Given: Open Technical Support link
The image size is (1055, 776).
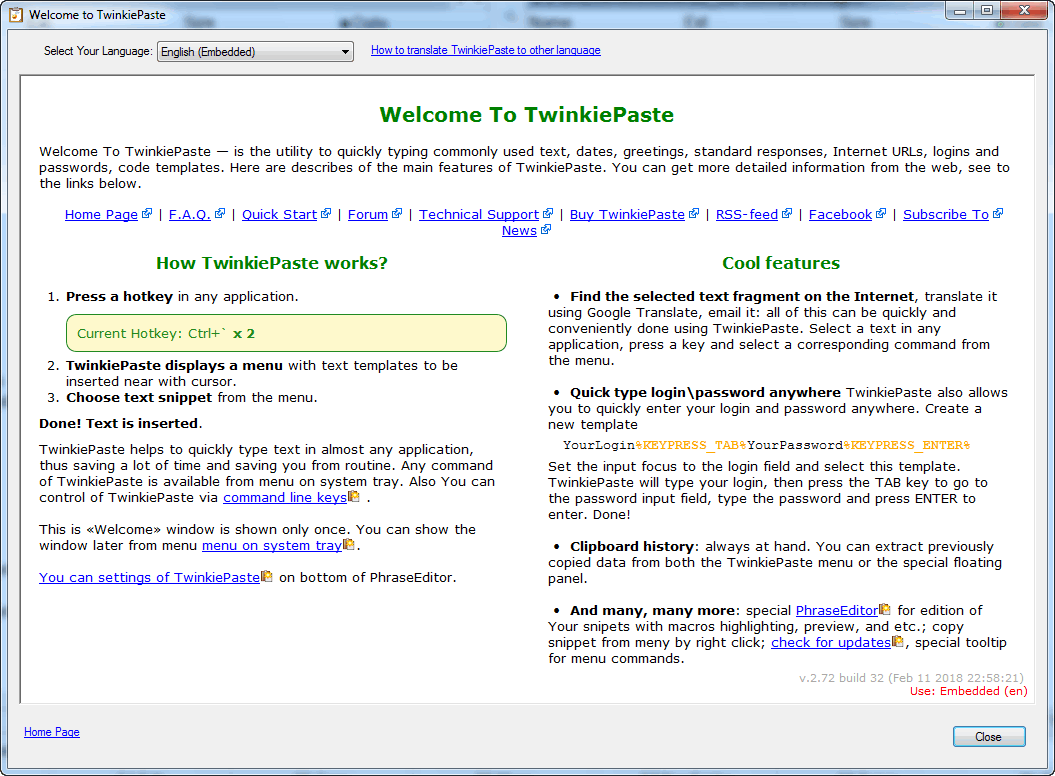Looking at the screenshot, I should tap(479, 214).
